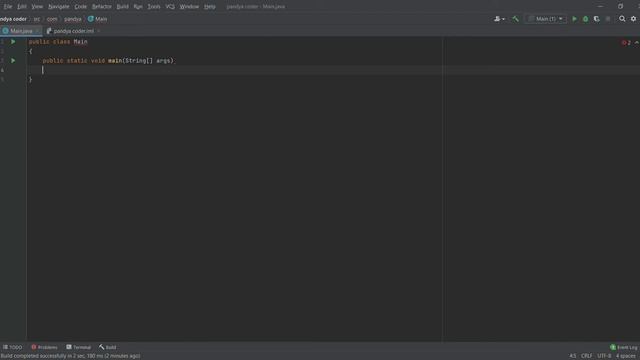Viewport: 640px width, 360px height.
Task: Open the Tools menu
Action: (154, 7)
